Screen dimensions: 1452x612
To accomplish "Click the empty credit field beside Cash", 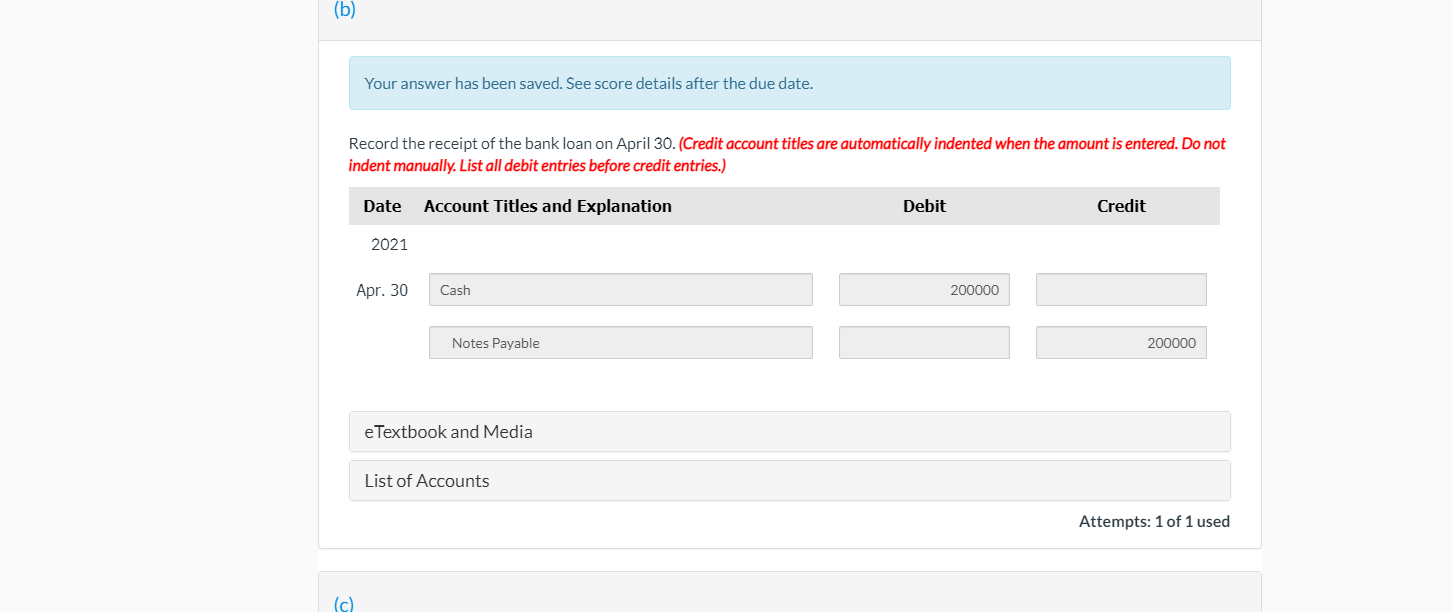I will tap(1120, 289).
